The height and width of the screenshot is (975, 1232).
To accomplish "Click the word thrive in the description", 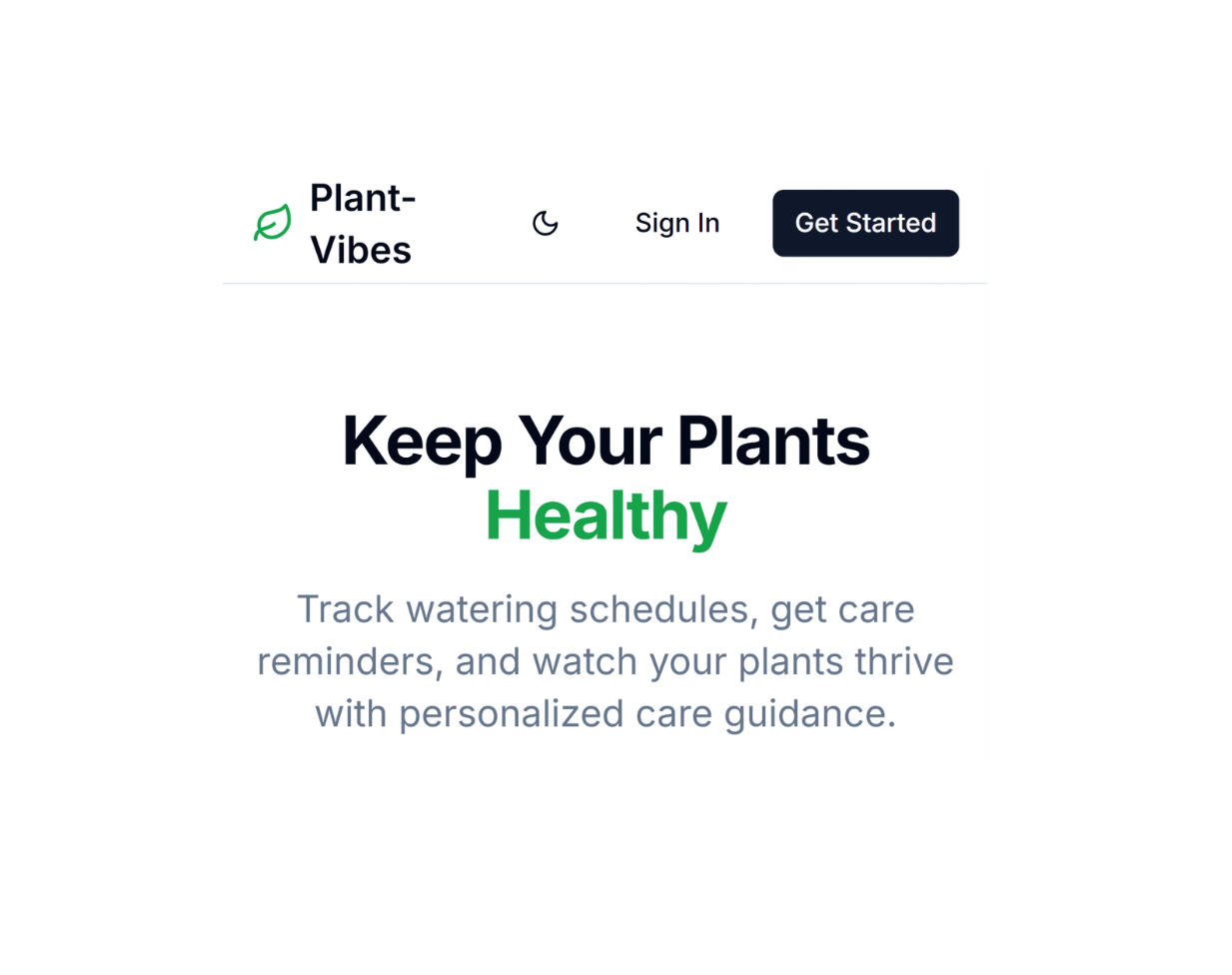I will pos(903,661).
